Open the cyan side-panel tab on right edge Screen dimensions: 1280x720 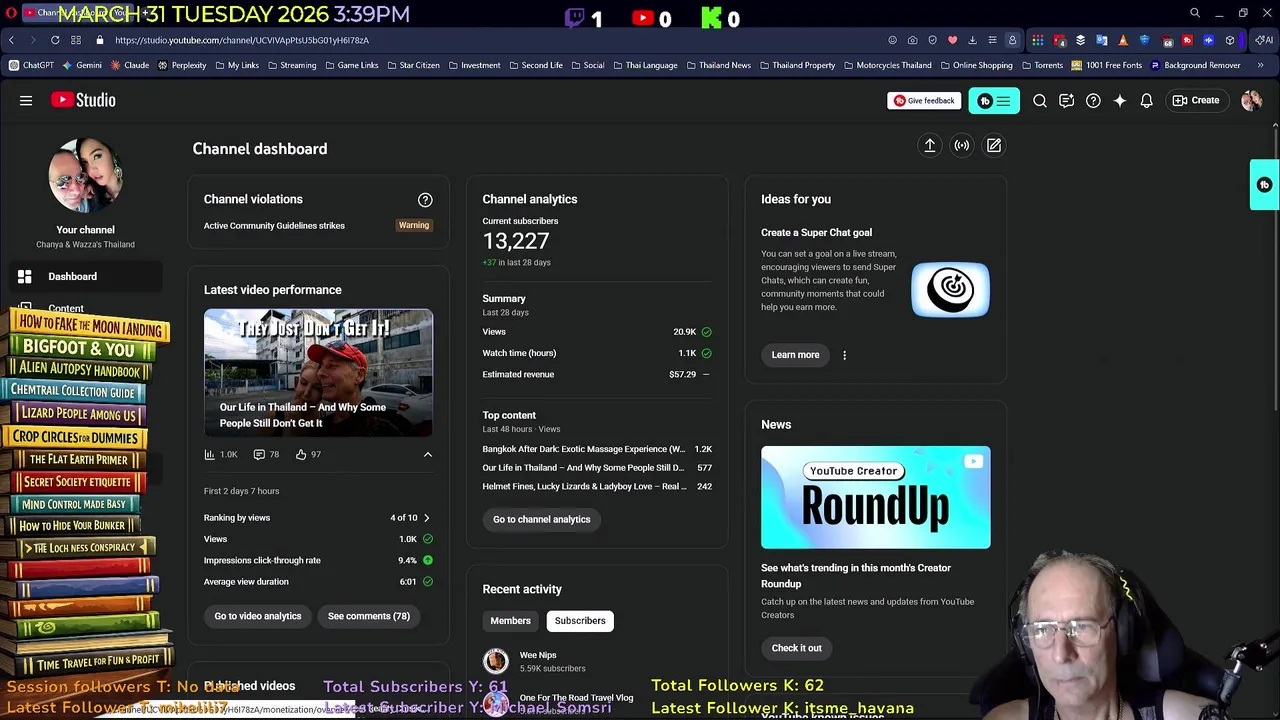point(1265,185)
